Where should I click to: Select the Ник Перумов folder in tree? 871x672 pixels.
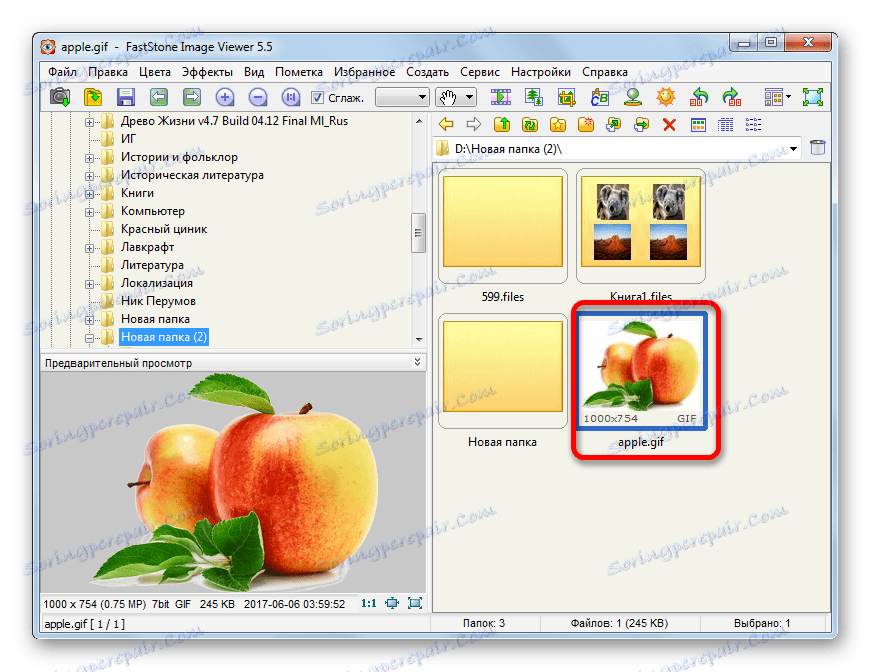158,301
